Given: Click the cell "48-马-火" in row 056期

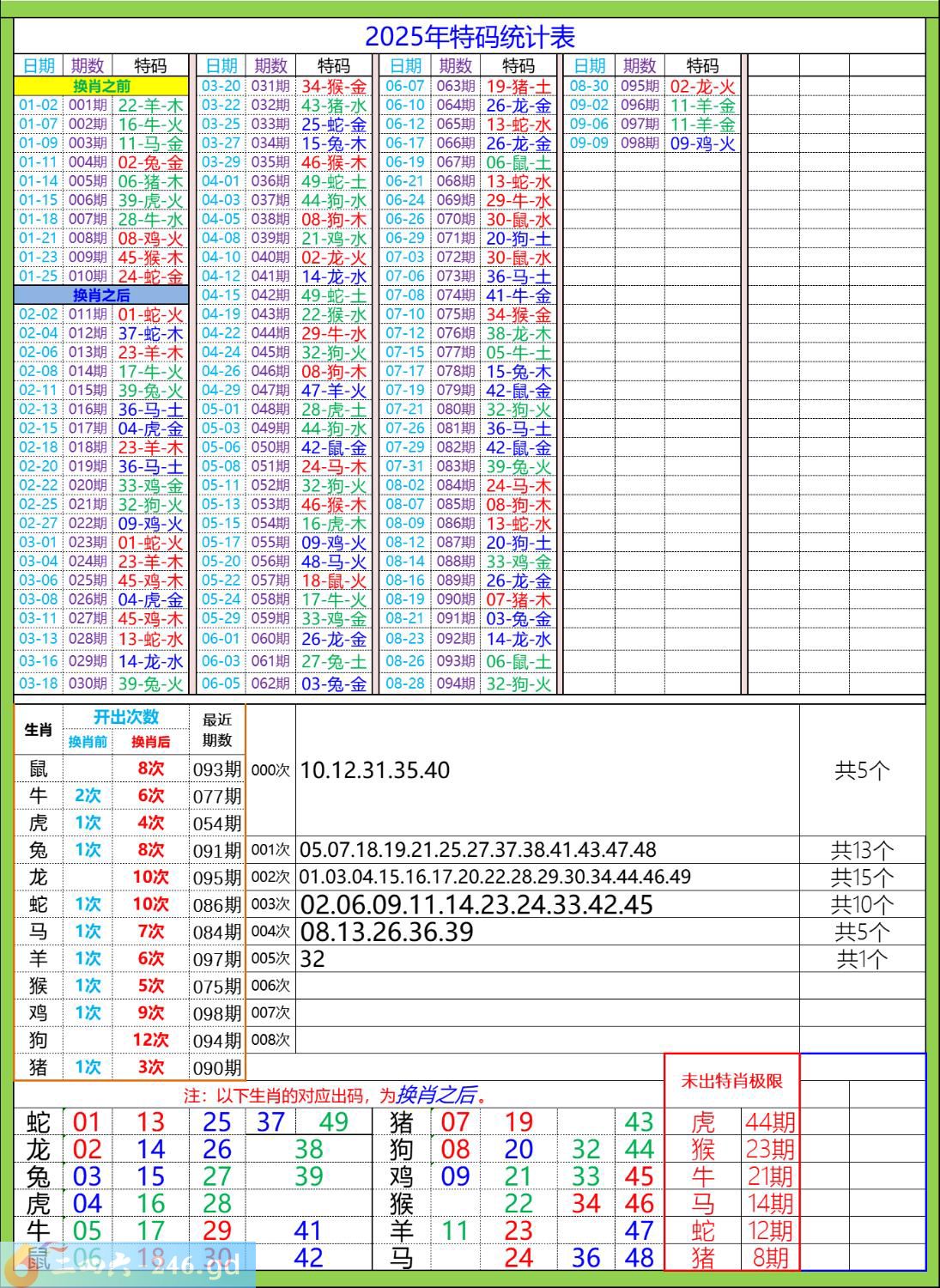Looking at the screenshot, I should [x=334, y=561].
